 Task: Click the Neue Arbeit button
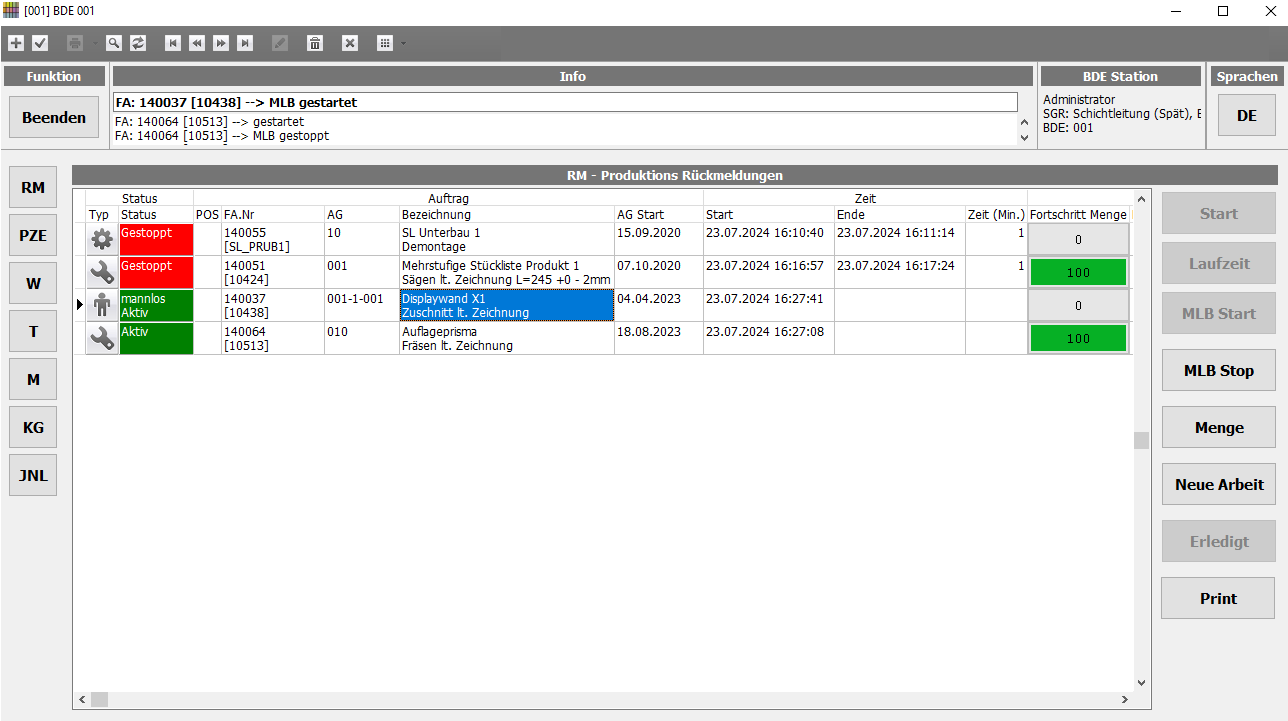click(x=1218, y=484)
